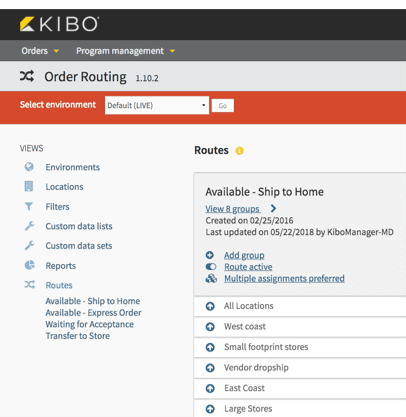The height and width of the screenshot is (417, 406).
Task: Expand the Orders menu
Action: tap(40, 51)
